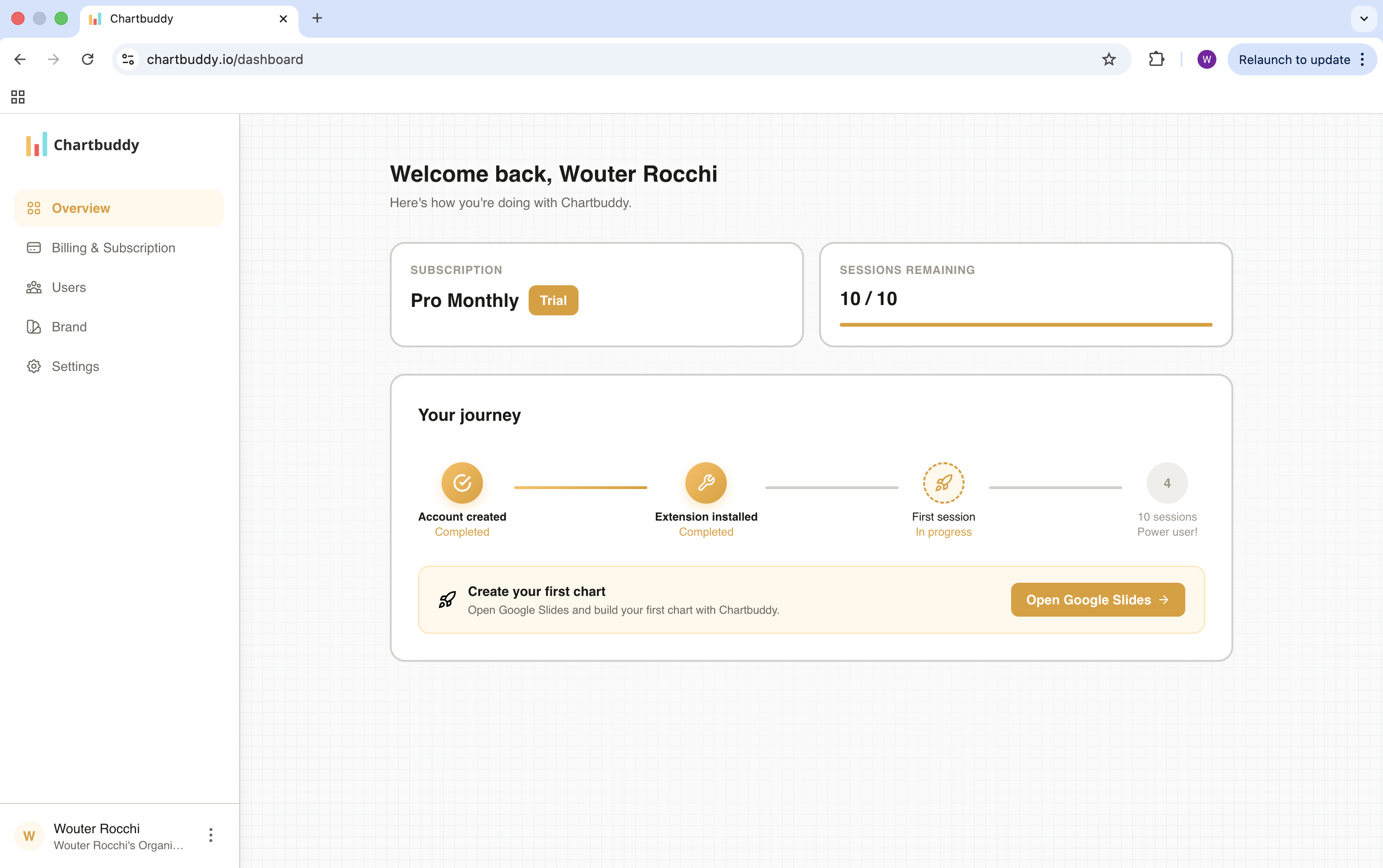Click the Extension installed wrench icon
This screenshot has height=868, width=1383.
coord(706,483)
